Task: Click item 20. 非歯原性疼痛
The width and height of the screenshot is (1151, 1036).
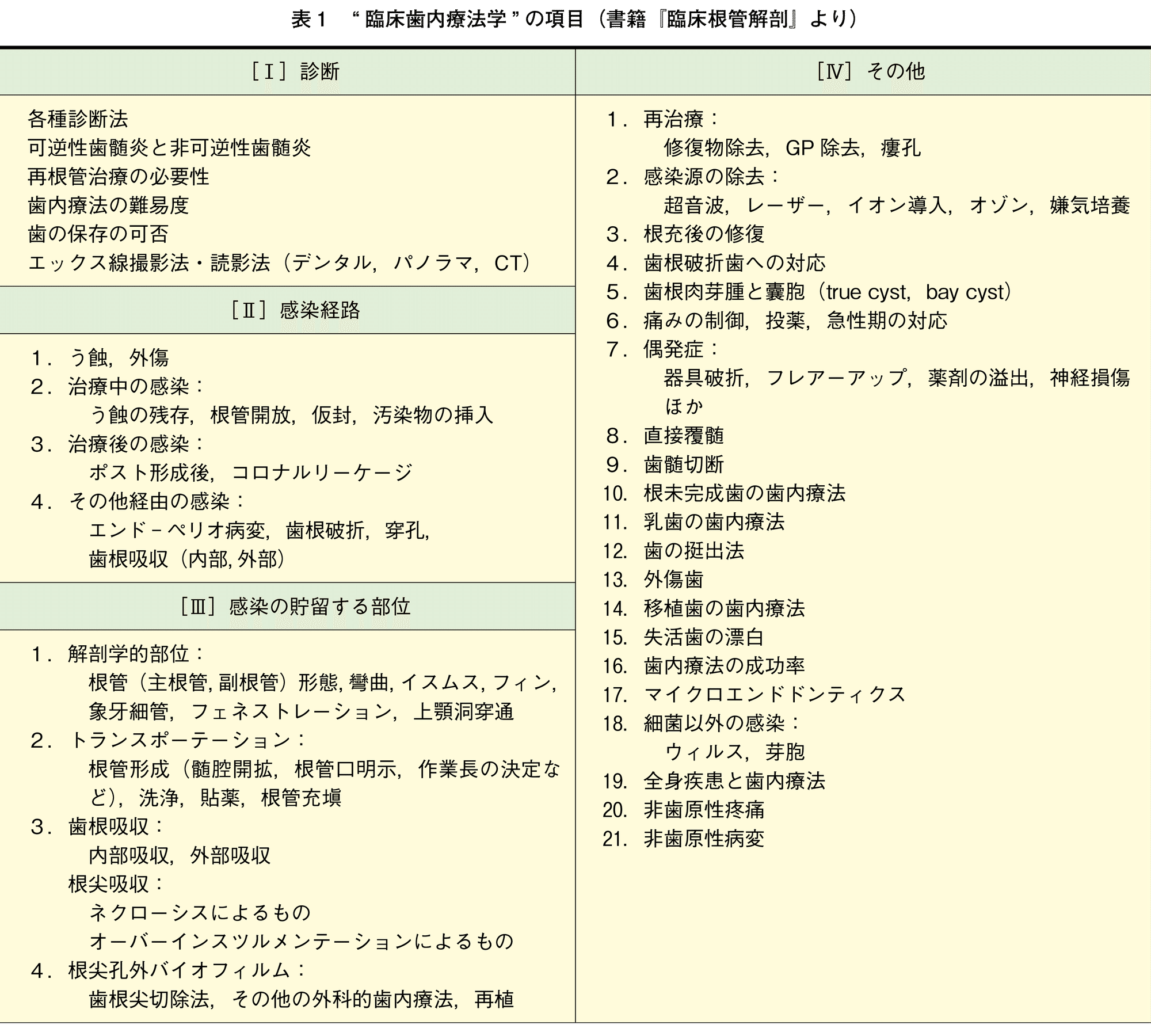Action: click(684, 810)
